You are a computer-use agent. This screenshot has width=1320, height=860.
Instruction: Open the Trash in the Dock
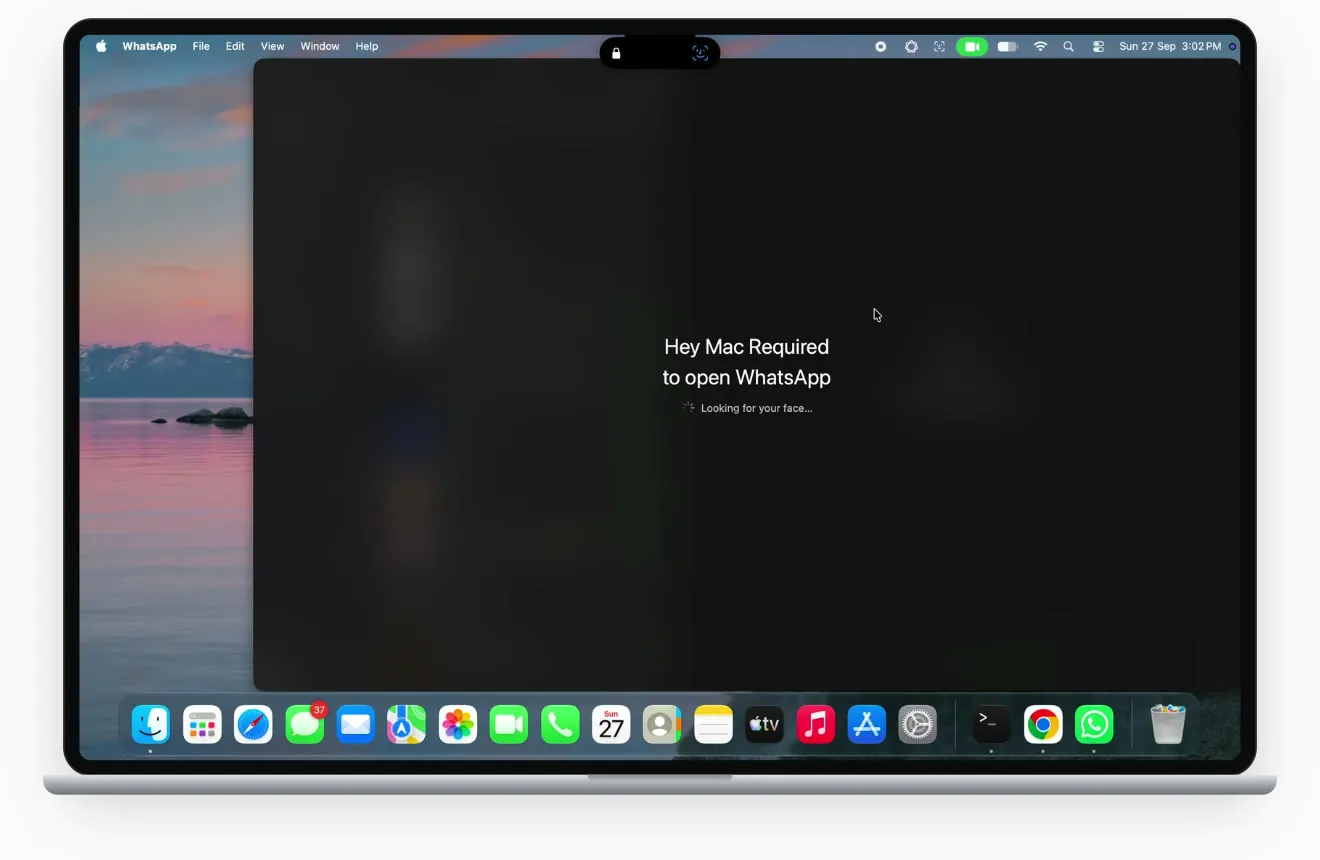[1167, 725]
